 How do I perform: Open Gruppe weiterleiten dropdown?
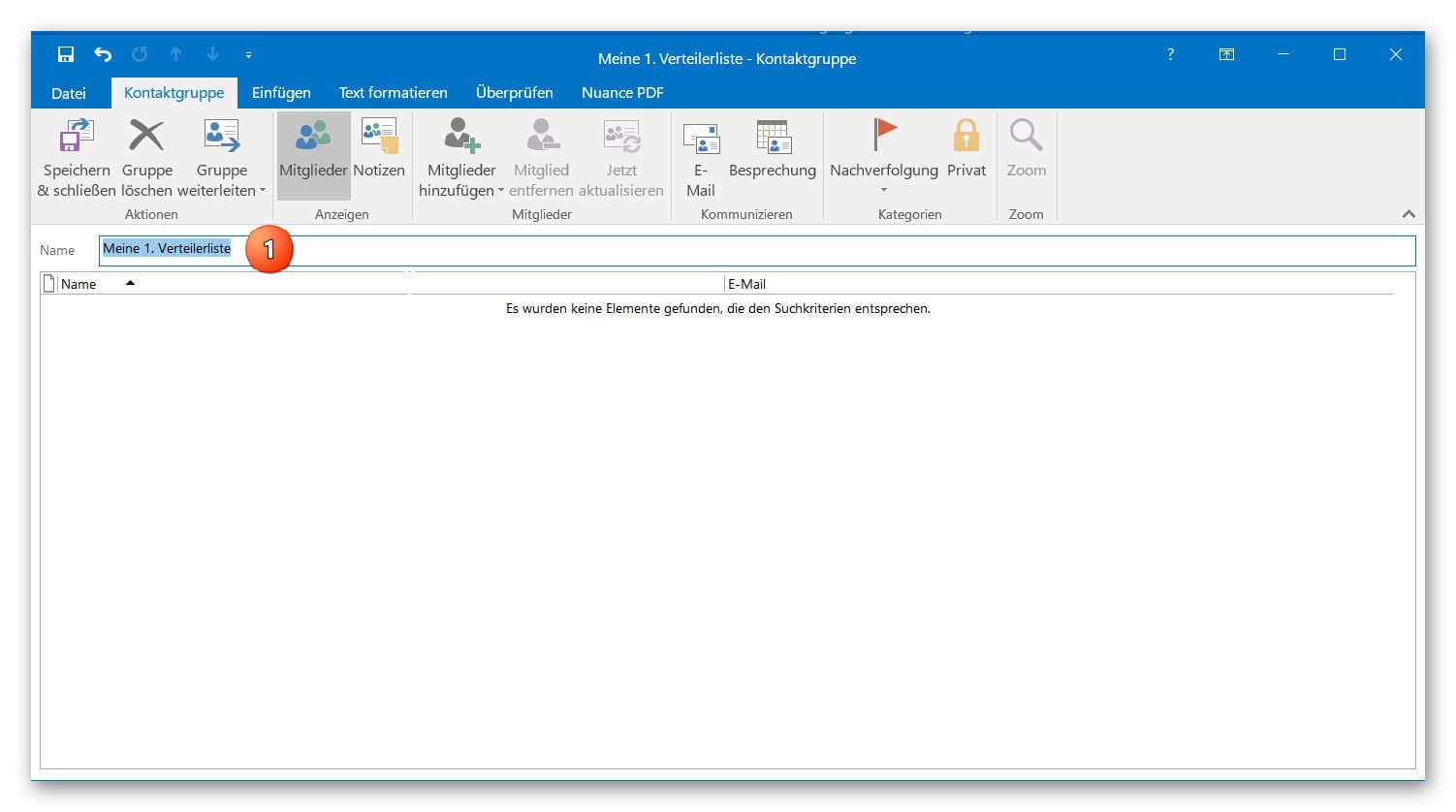pyautogui.click(x=222, y=157)
